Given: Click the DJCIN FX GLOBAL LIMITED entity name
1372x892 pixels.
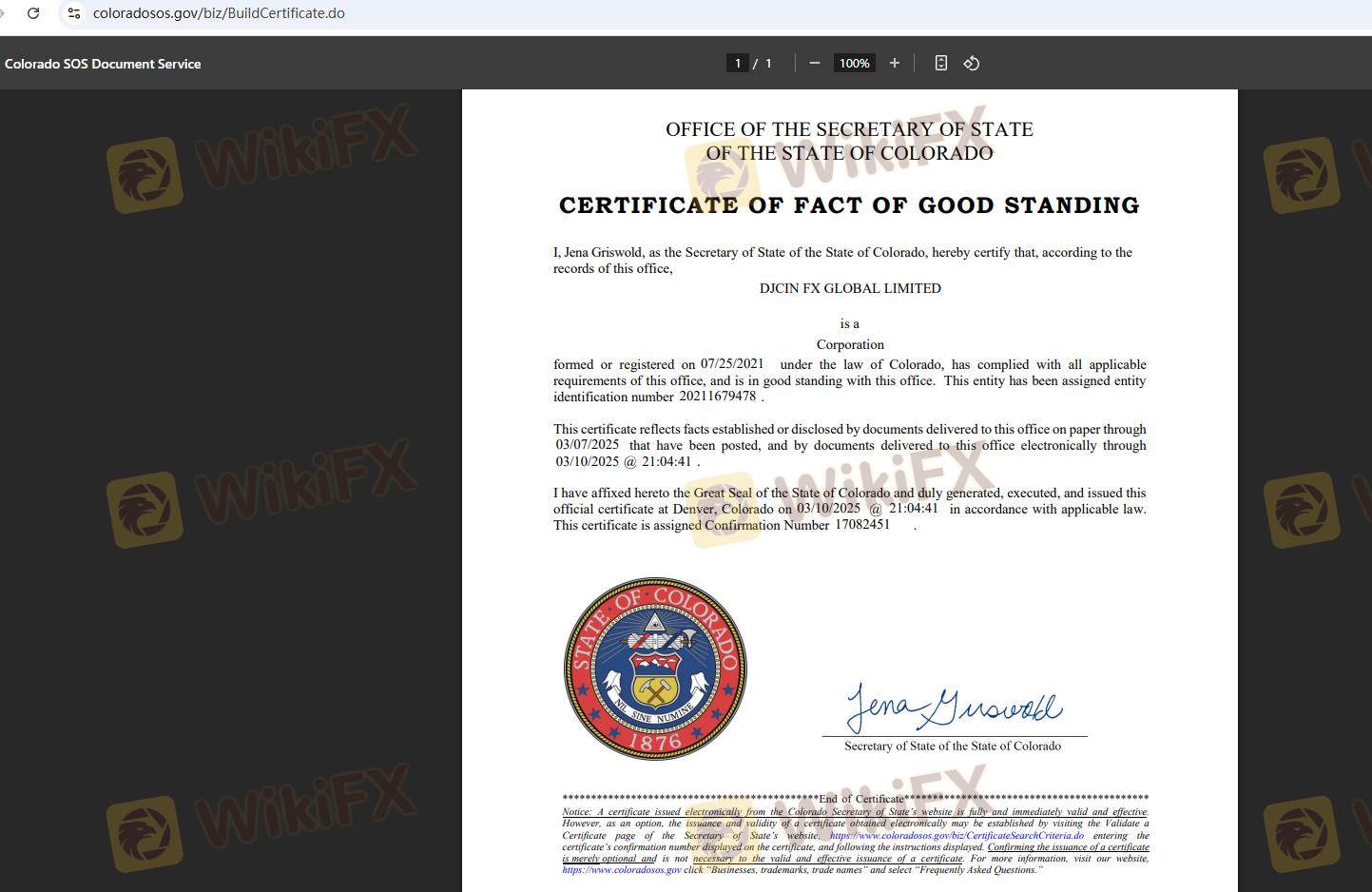Looking at the screenshot, I should pos(850,288).
